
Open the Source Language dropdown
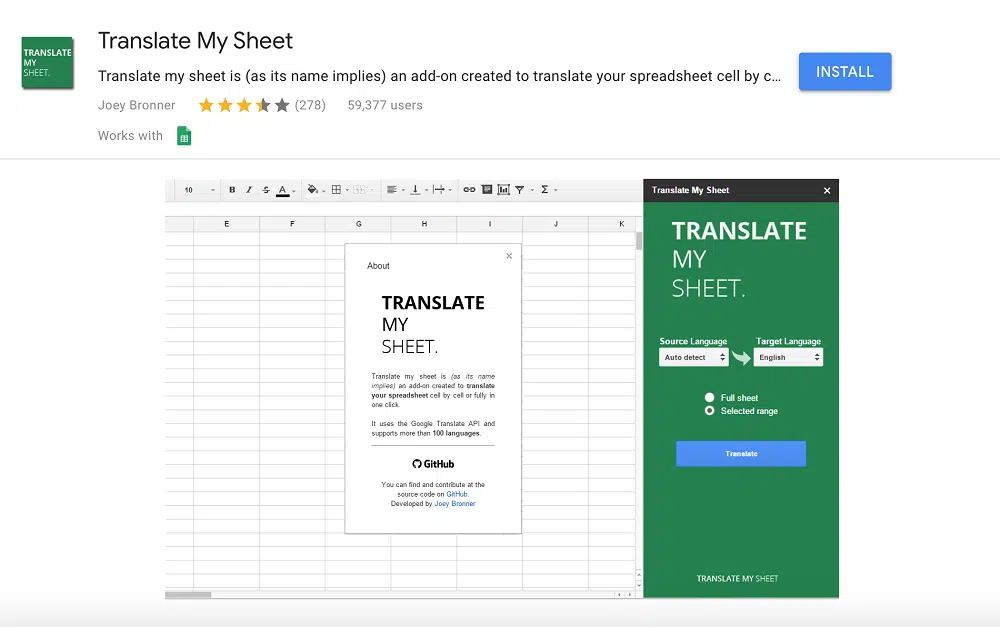(693, 357)
